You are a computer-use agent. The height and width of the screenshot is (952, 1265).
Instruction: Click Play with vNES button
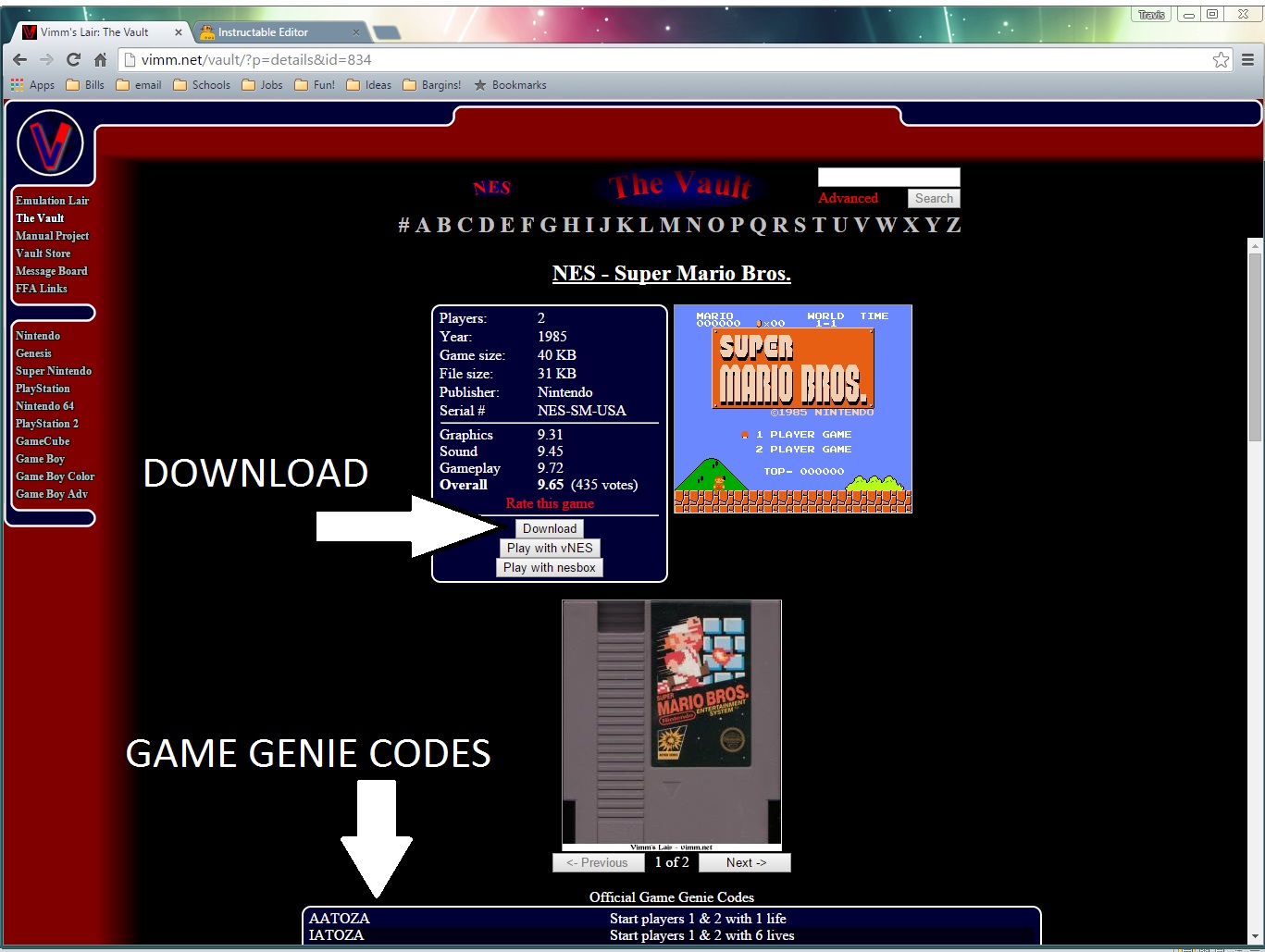550,548
